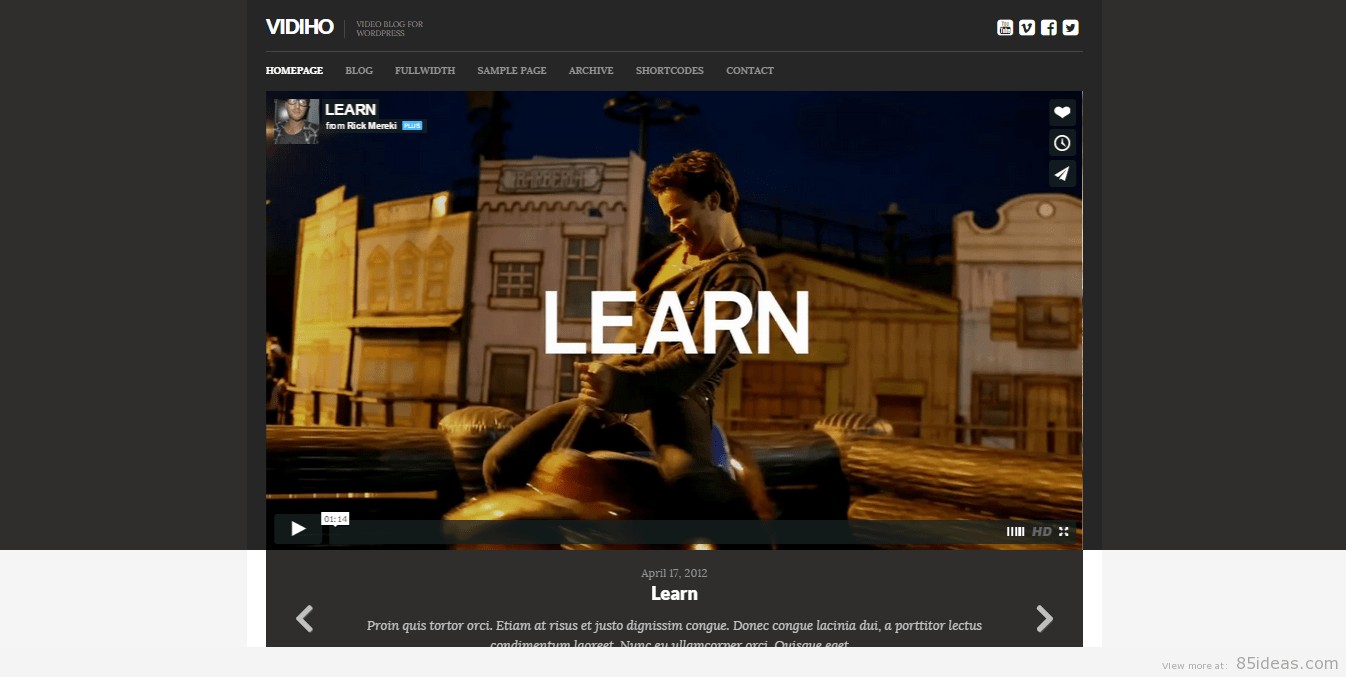Viewport: 1346px width, 677px height.
Task: Enter fullscreen video mode
Action: click(1064, 532)
